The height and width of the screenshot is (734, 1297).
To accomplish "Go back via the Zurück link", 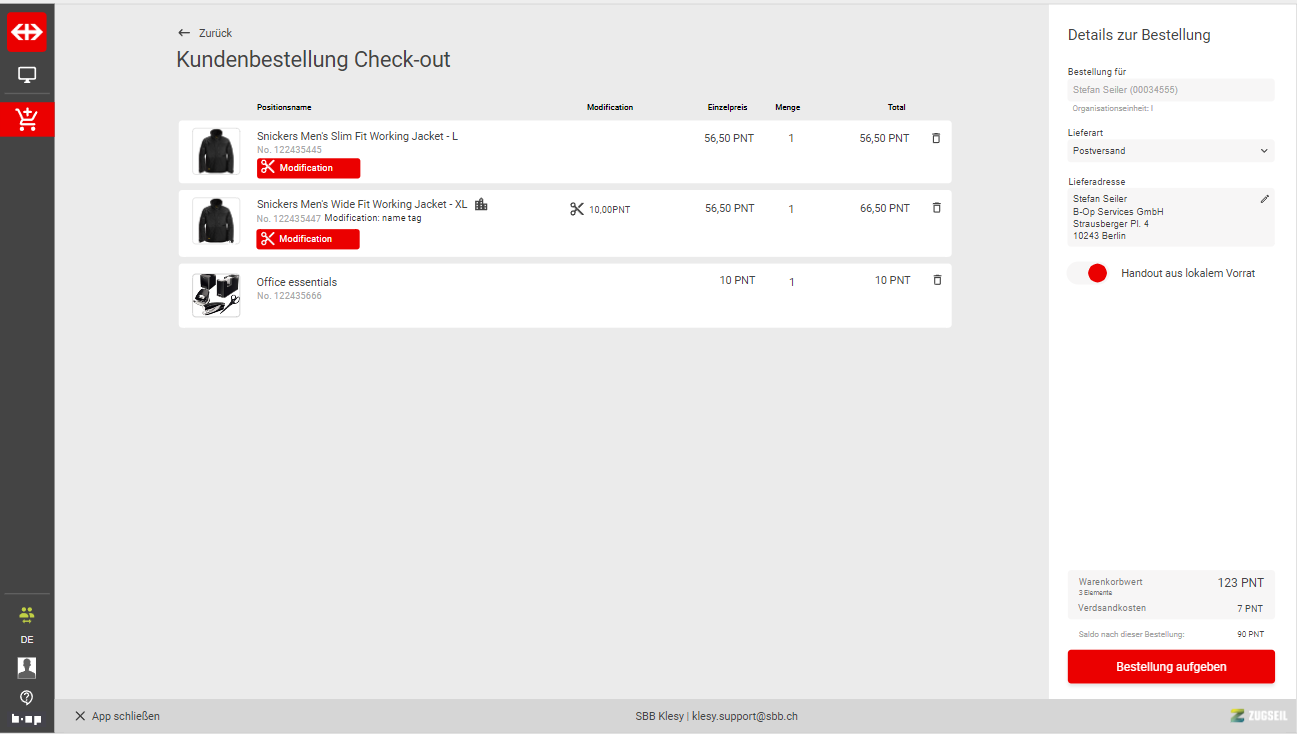I will click(205, 33).
